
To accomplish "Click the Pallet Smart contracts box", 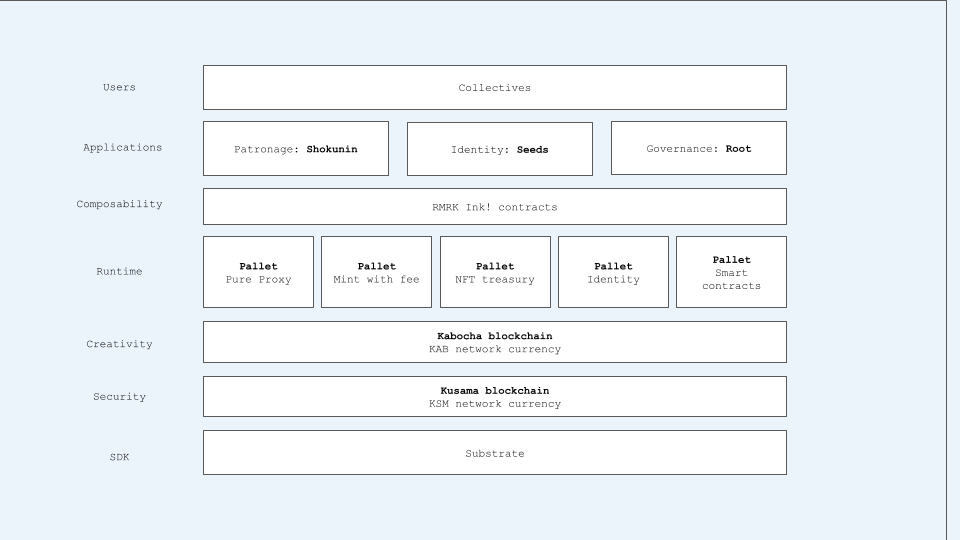I will pyautogui.click(x=732, y=272).
